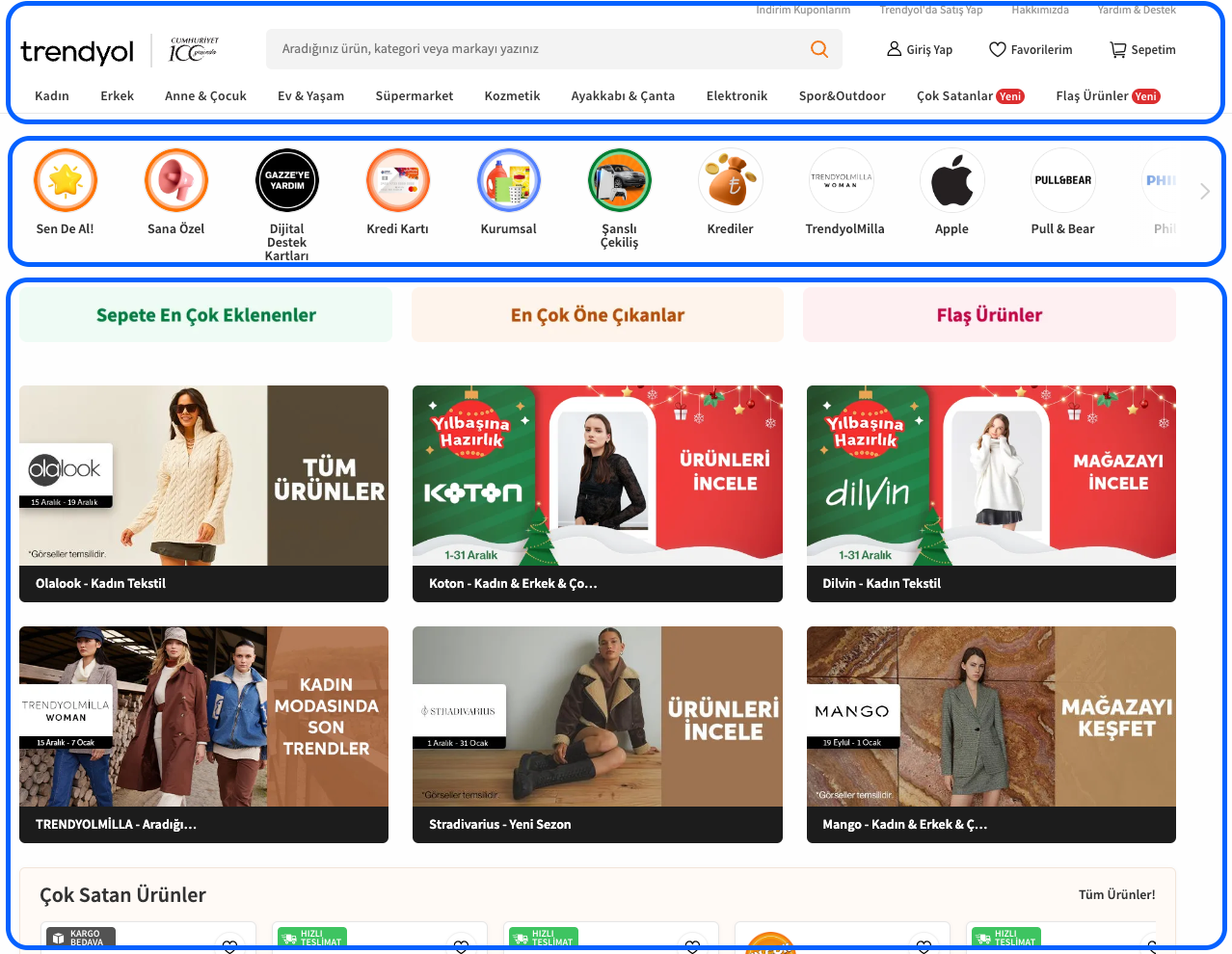Open Dijital Destek Kartları icon
The height and width of the screenshot is (954, 1232).
click(287, 180)
